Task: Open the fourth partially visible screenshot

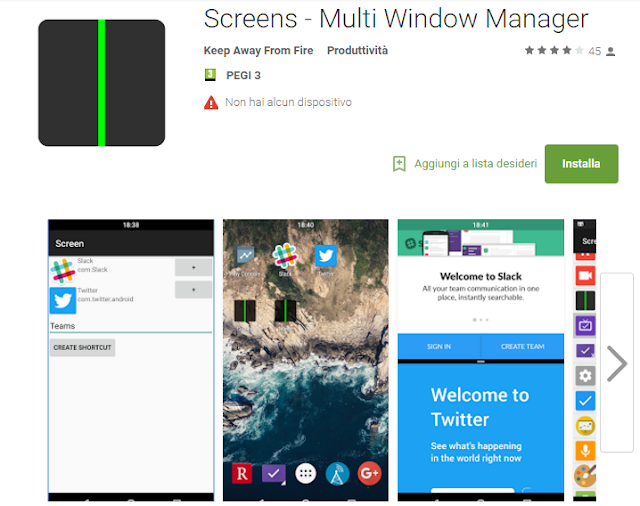Action: 584,360
